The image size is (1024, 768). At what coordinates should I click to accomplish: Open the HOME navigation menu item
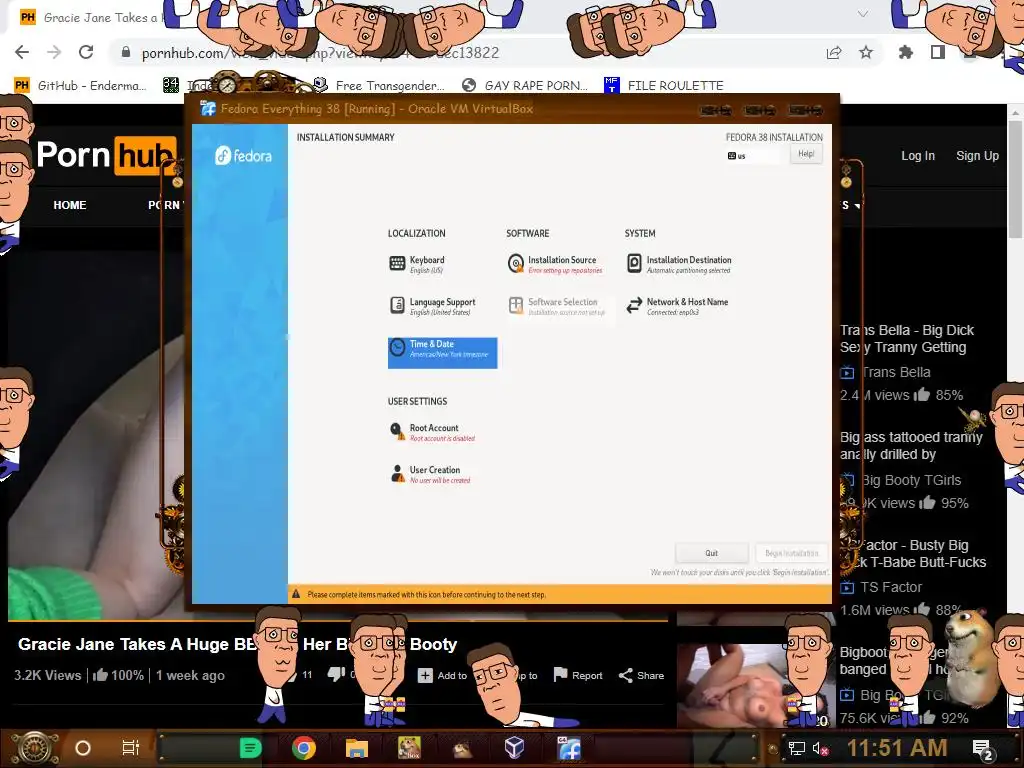pyautogui.click(x=70, y=205)
